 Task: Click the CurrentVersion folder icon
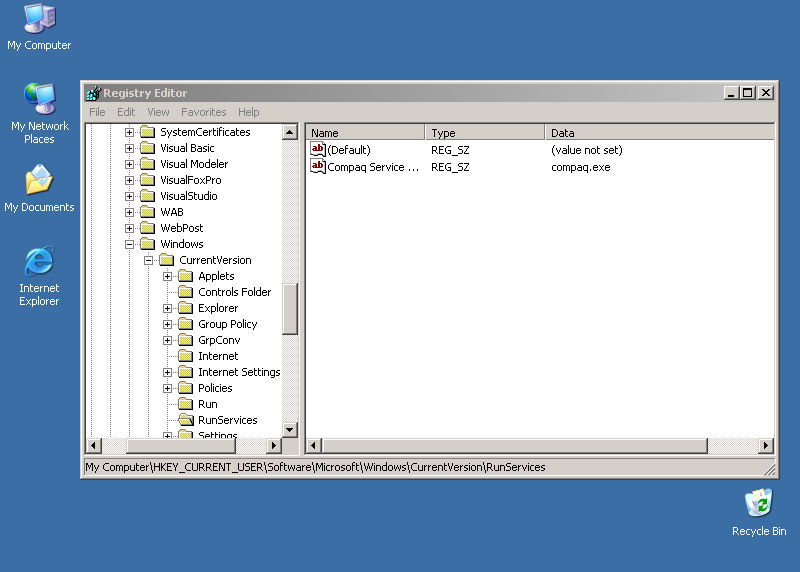coord(166,260)
